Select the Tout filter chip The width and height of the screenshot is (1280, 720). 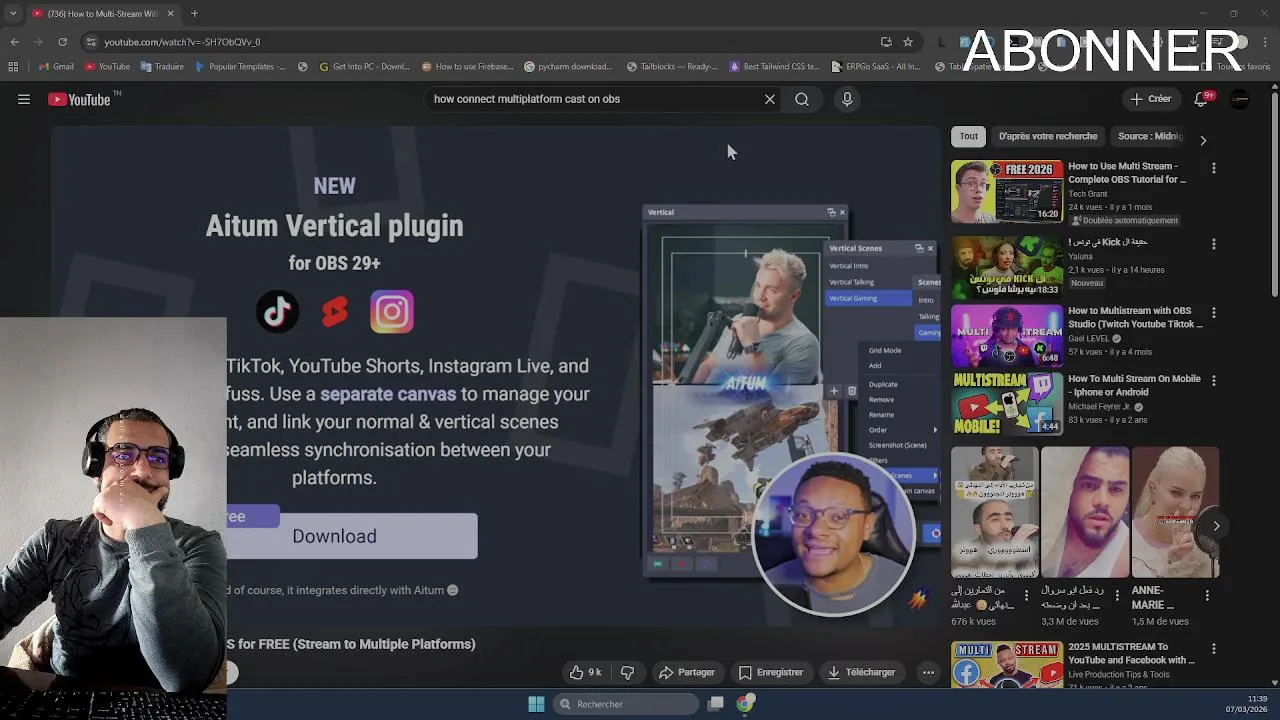point(969,136)
